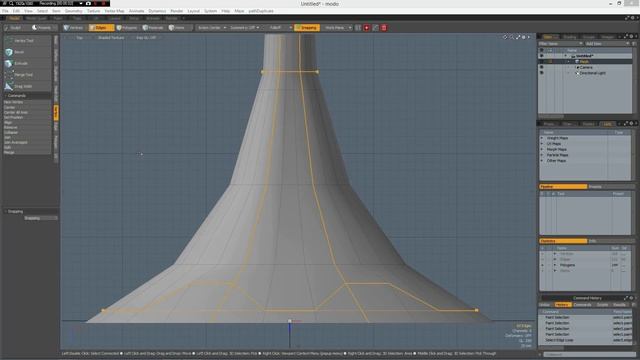The height and width of the screenshot is (360, 640).
Task: Switch to Edges selection mode
Action: (101, 28)
